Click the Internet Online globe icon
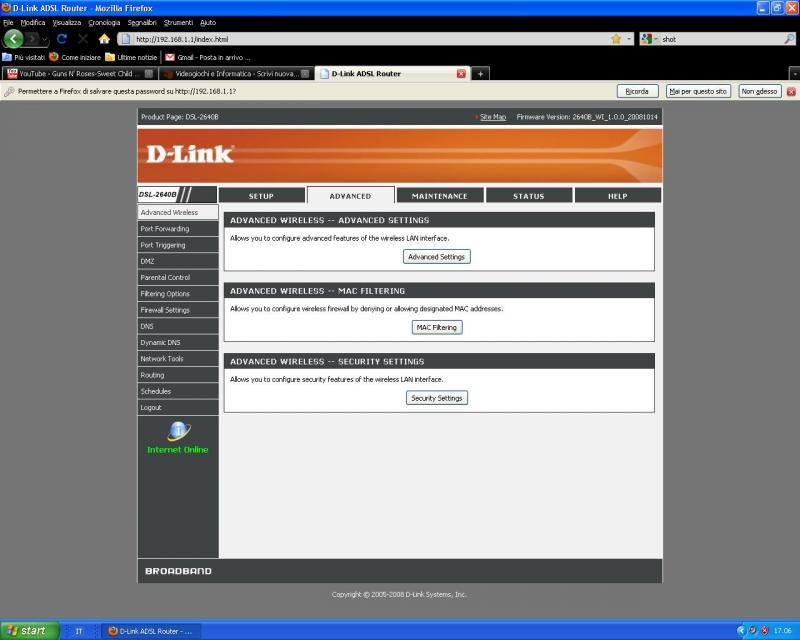800x640 pixels. pos(178,431)
